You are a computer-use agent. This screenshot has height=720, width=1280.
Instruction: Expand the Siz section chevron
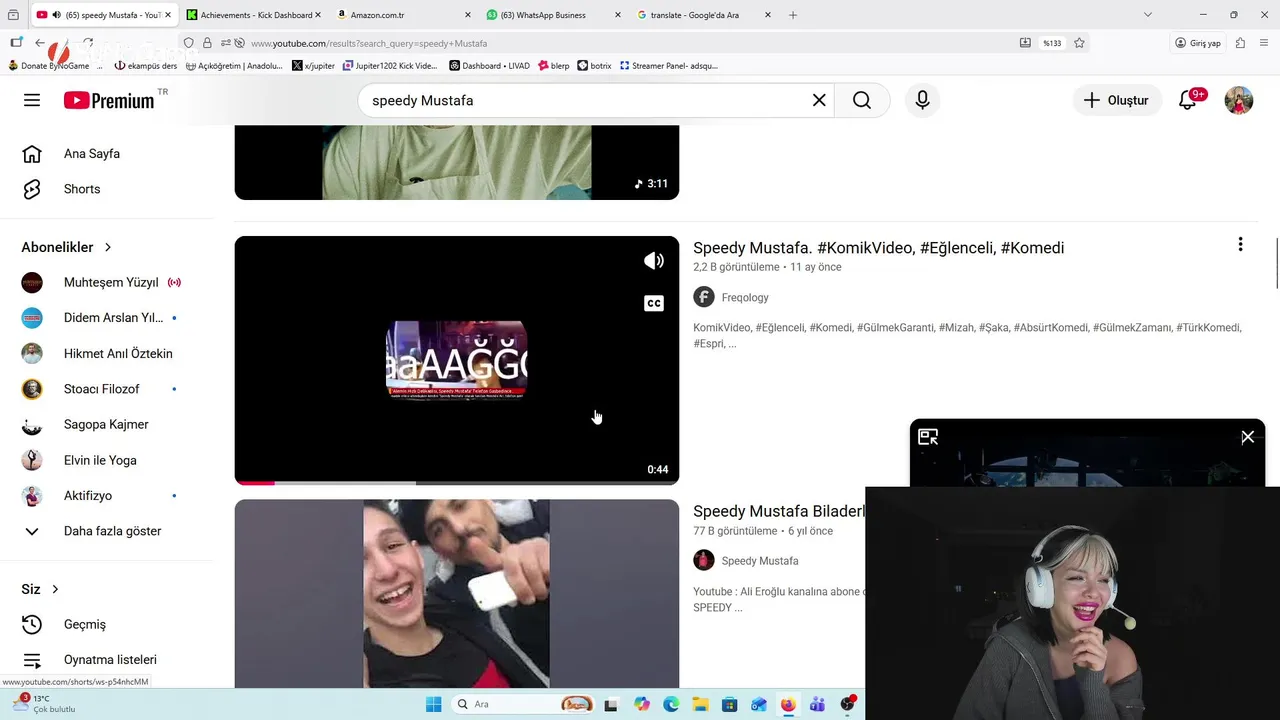[x=55, y=589]
